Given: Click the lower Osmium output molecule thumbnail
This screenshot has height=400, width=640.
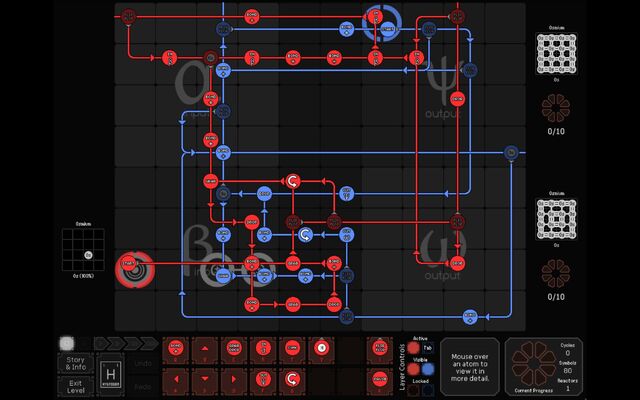Looking at the screenshot, I should pos(556,219).
